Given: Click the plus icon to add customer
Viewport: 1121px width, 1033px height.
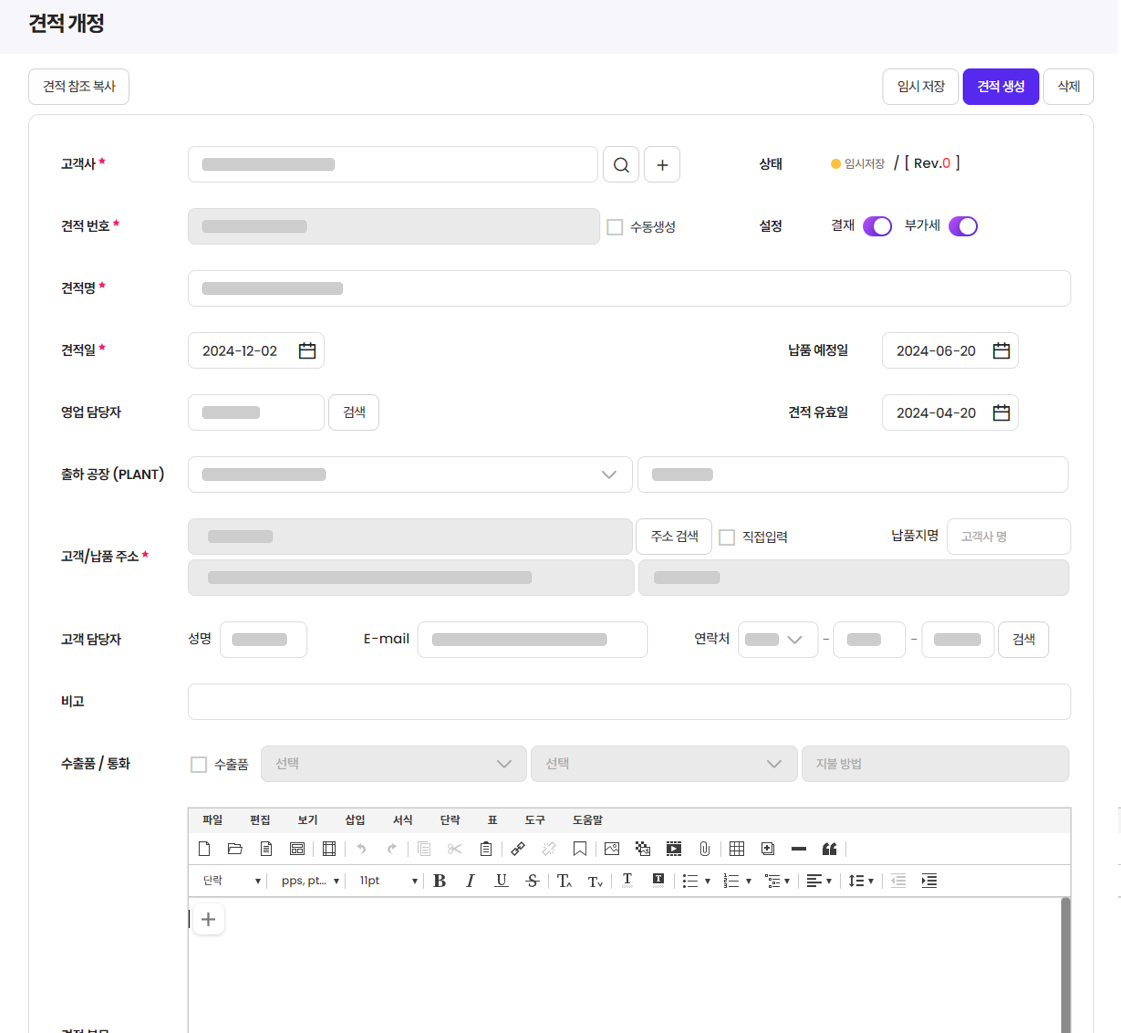Looking at the screenshot, I should [x=662, y=165].
